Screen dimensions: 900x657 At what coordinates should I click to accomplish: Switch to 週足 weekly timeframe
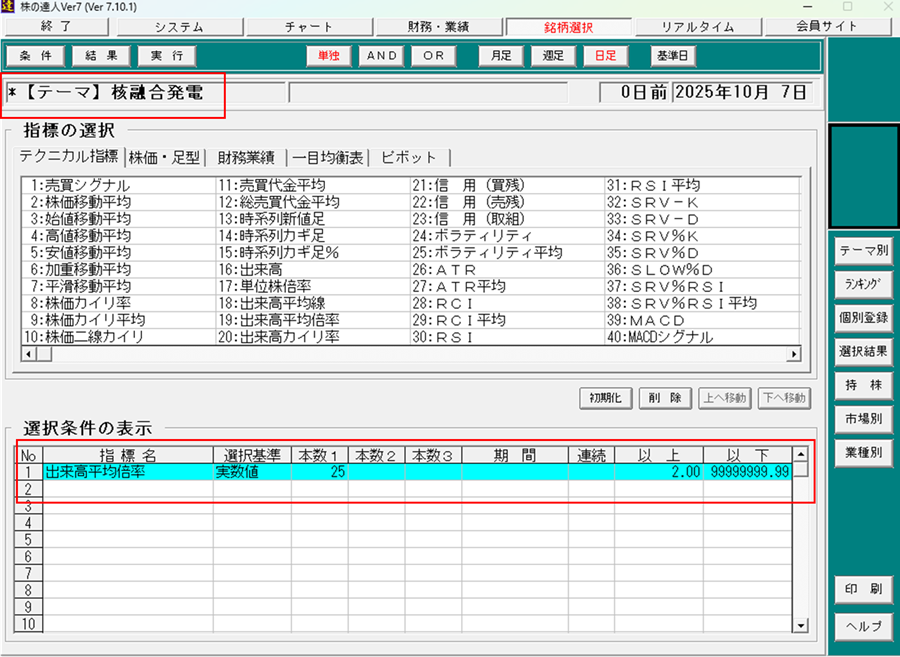click(553, 56)
